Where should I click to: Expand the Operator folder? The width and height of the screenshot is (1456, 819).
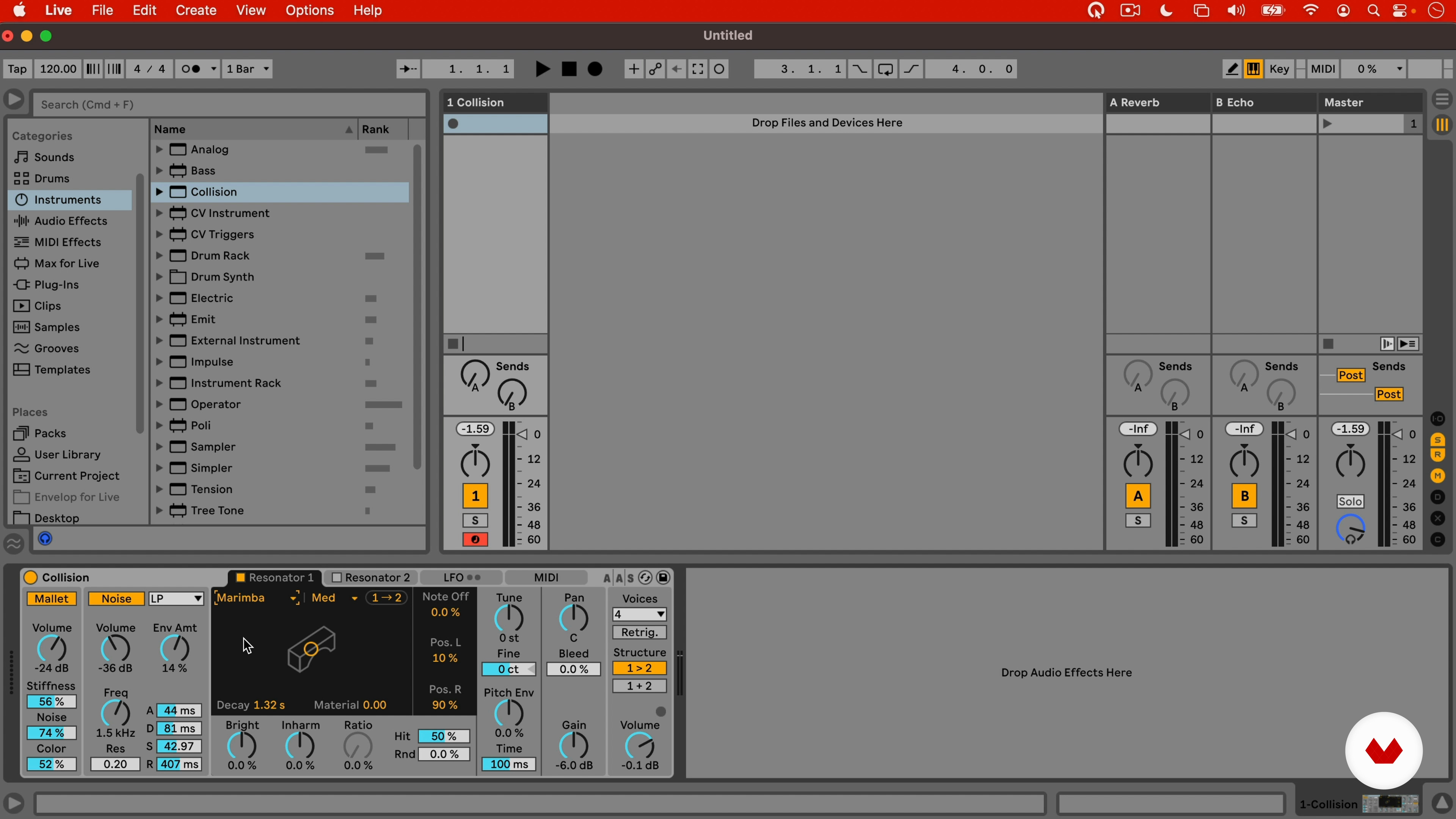pos(159,404)
